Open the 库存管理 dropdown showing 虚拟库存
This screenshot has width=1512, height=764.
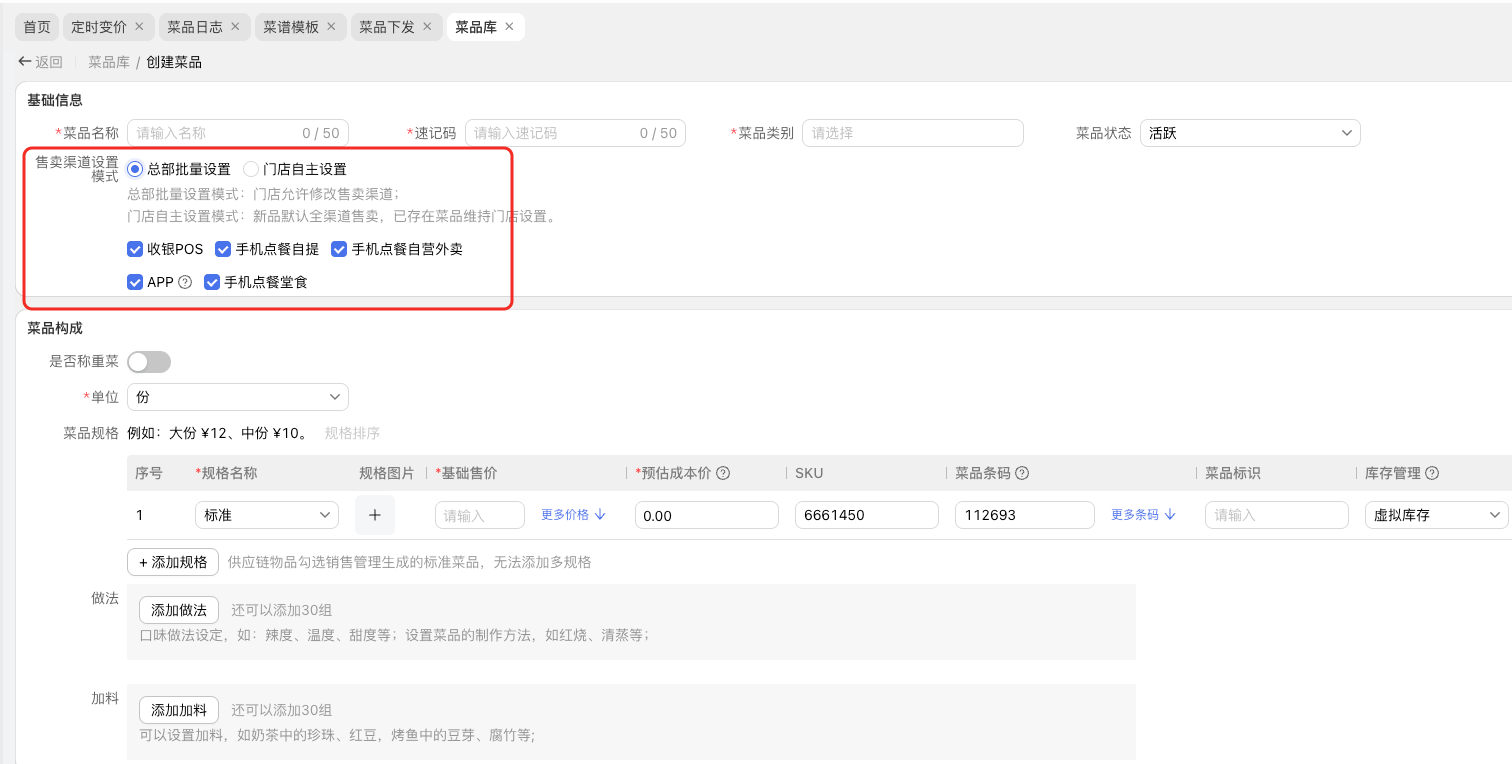1437,515
